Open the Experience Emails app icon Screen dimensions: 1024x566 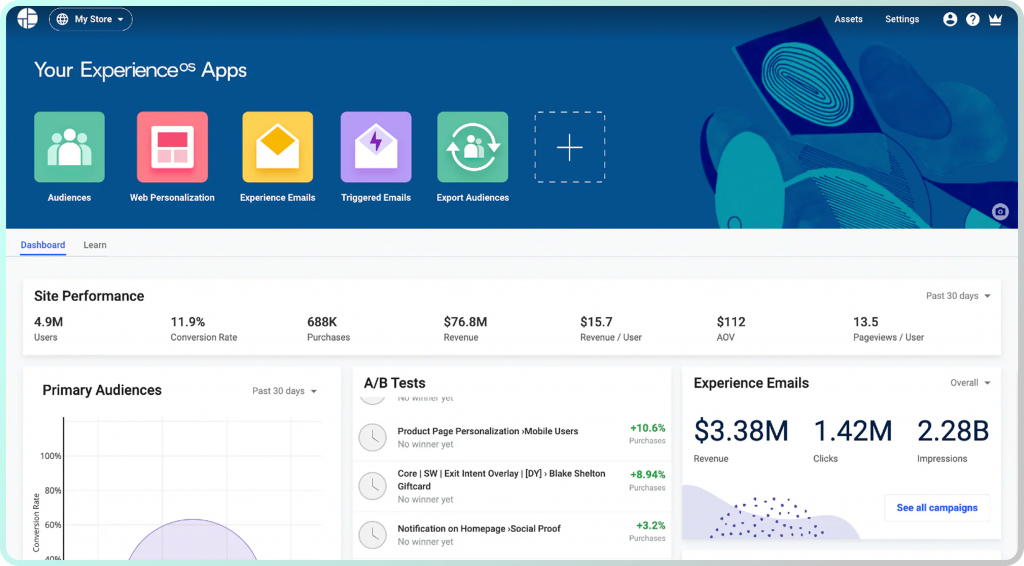click(x=277, y=147)
